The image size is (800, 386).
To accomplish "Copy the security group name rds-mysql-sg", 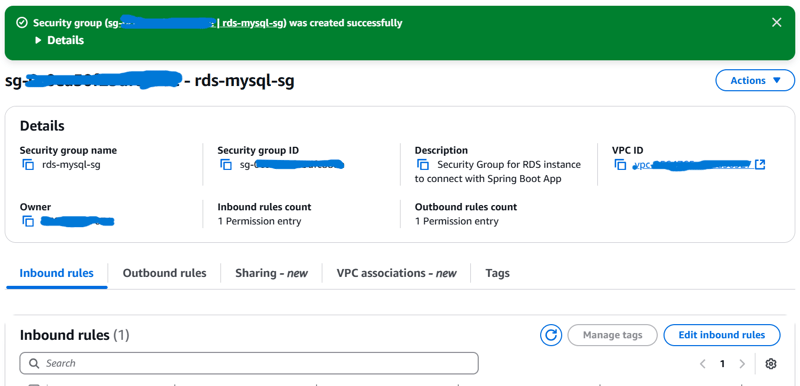I will click(x=28, y=165).
